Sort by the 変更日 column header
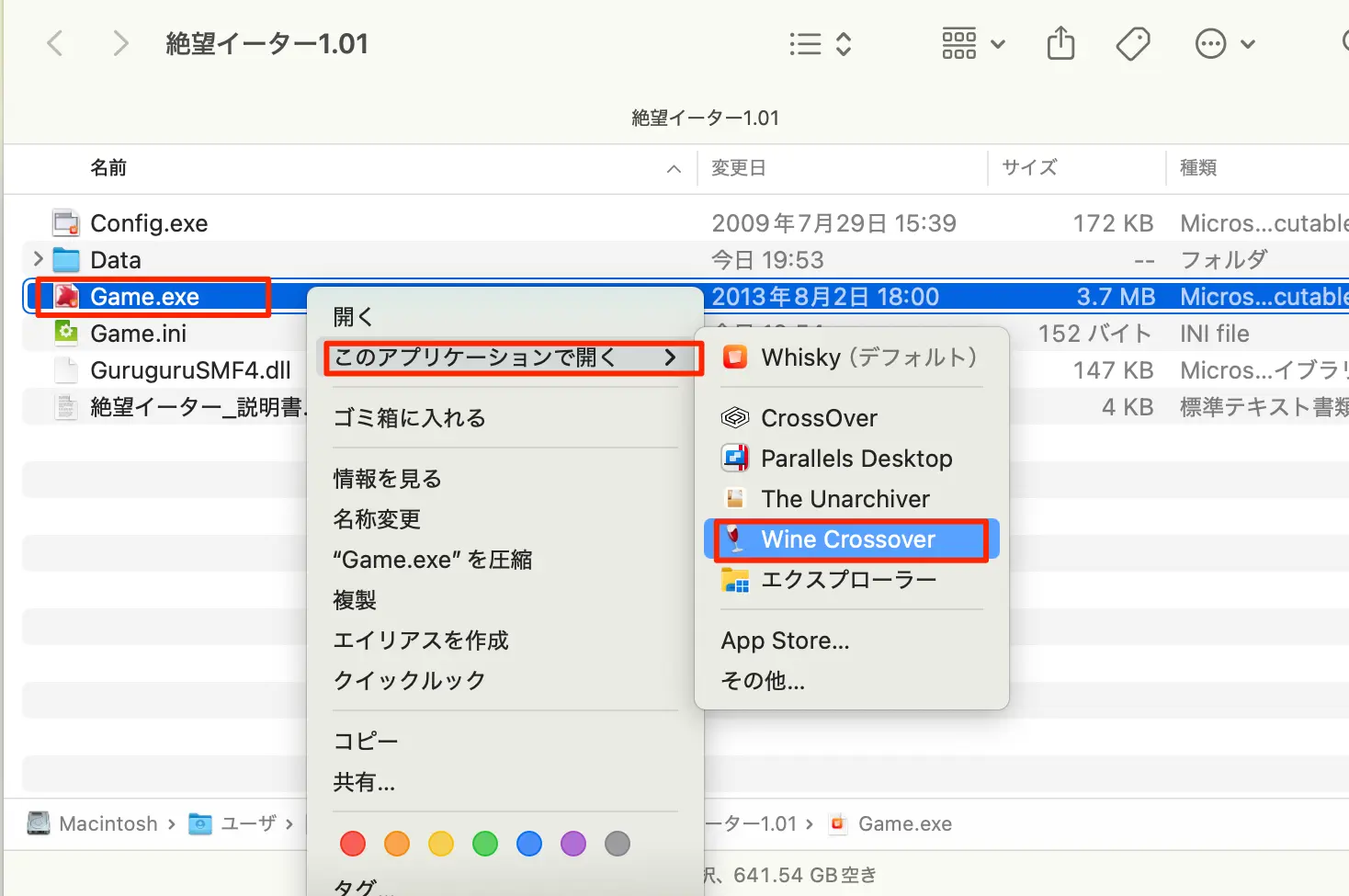The image size is (1349, 896). click(x=738, y=168)
